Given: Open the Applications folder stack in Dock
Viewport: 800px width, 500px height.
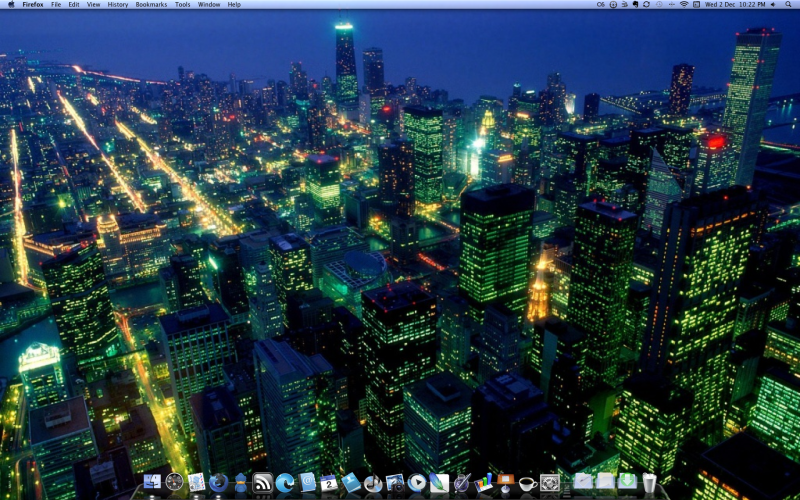Looking at the screenshot, I should coord(583,481).
